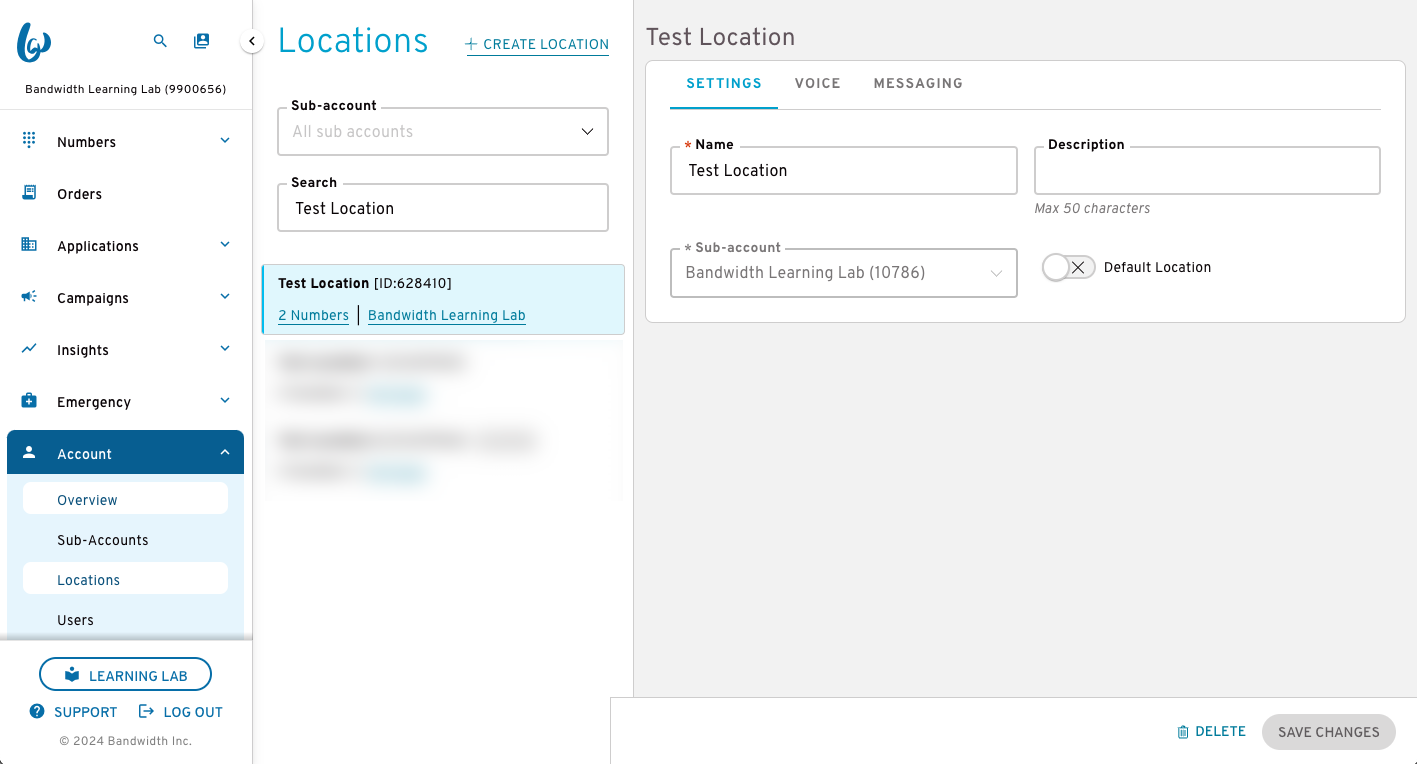Open the search magnifier icon

point(160,41)
